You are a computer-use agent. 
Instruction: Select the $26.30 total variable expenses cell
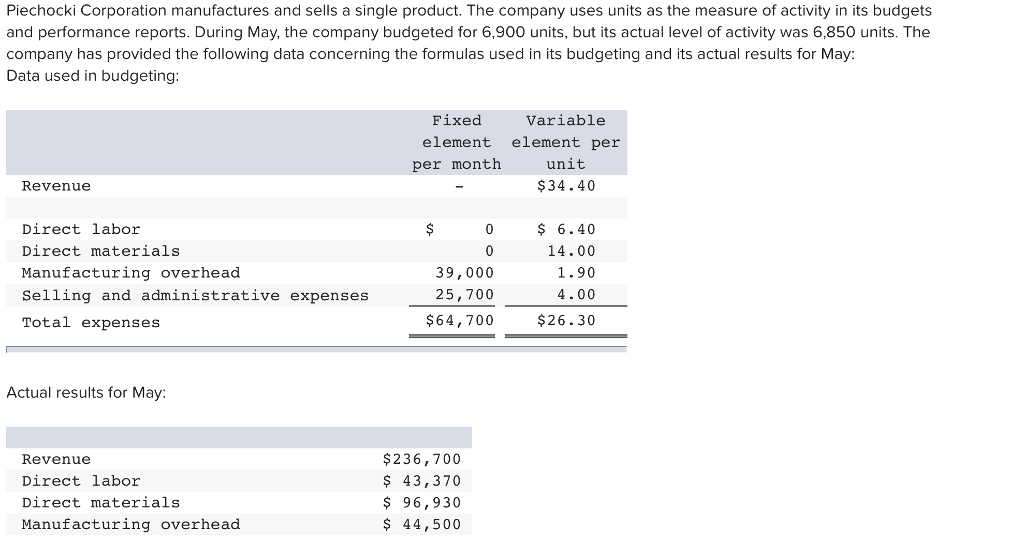click(x=566, y=321)
